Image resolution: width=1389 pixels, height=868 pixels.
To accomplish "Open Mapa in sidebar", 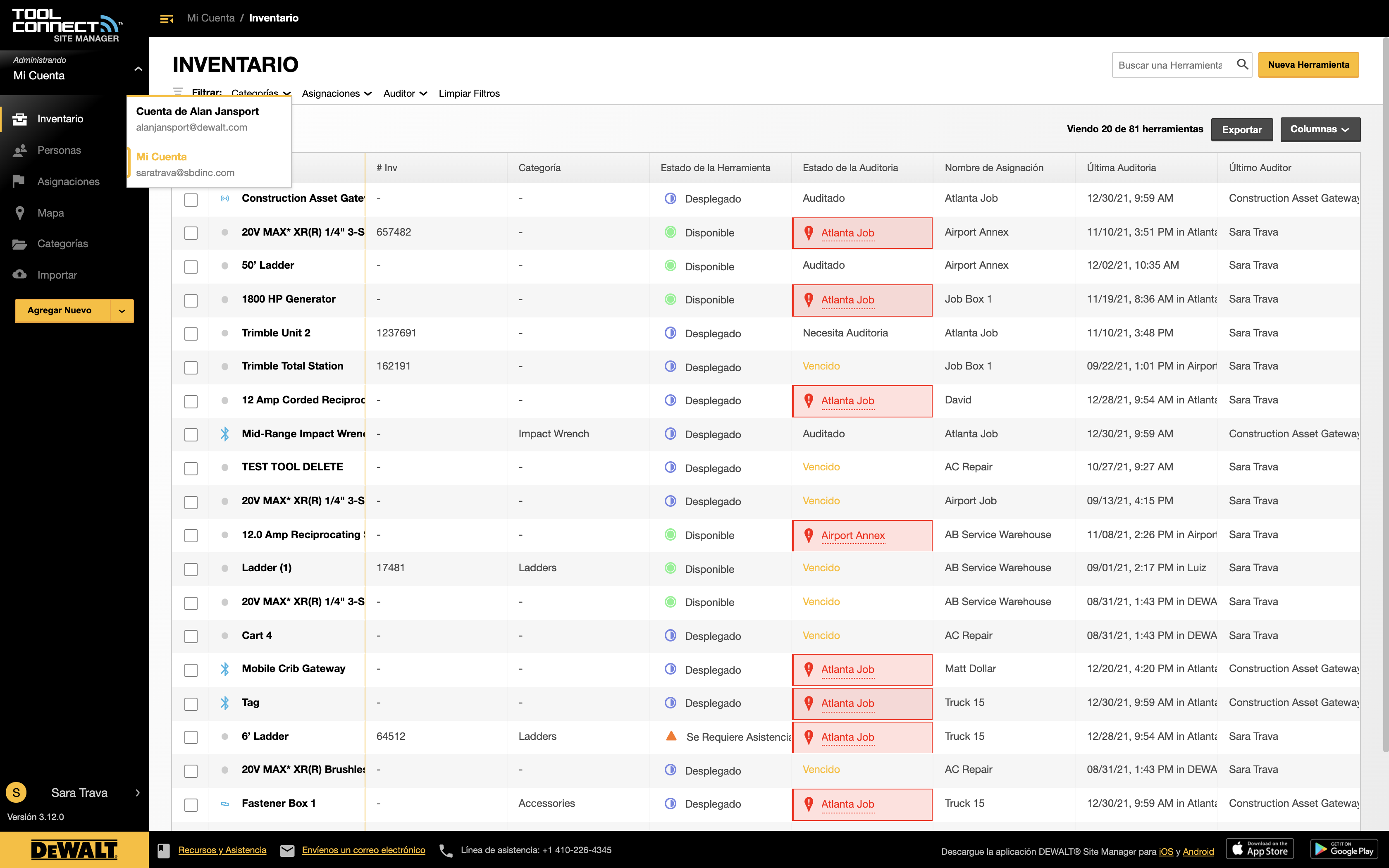I will (50, 213).
